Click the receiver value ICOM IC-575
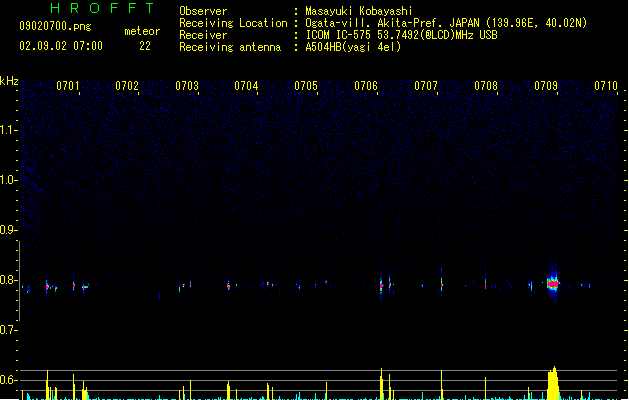This screenshot has width=629, height=400. [339, 35]
